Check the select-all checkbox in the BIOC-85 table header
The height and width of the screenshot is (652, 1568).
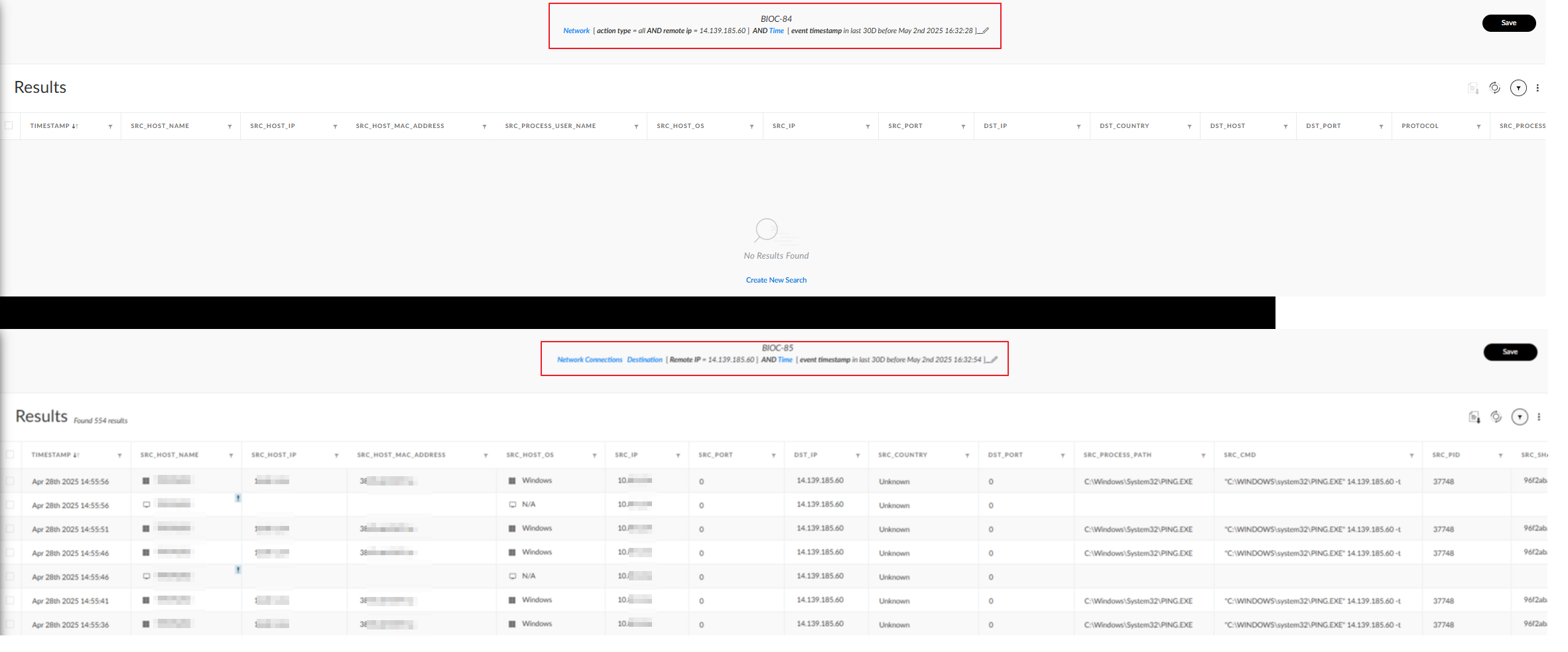pyautogui.click(x=10, y=454)
